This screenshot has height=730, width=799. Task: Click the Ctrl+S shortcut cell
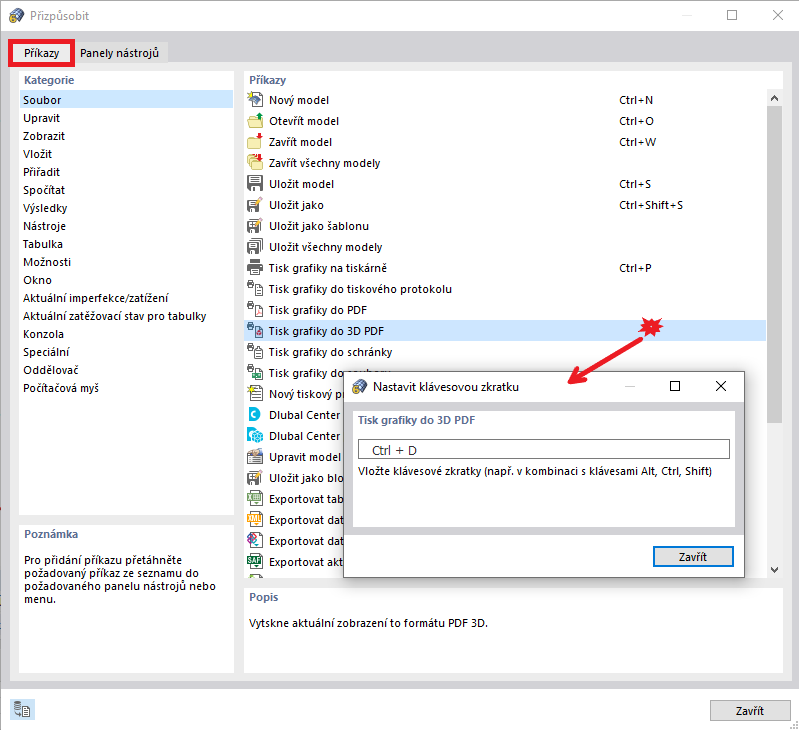tap(635, 184)
